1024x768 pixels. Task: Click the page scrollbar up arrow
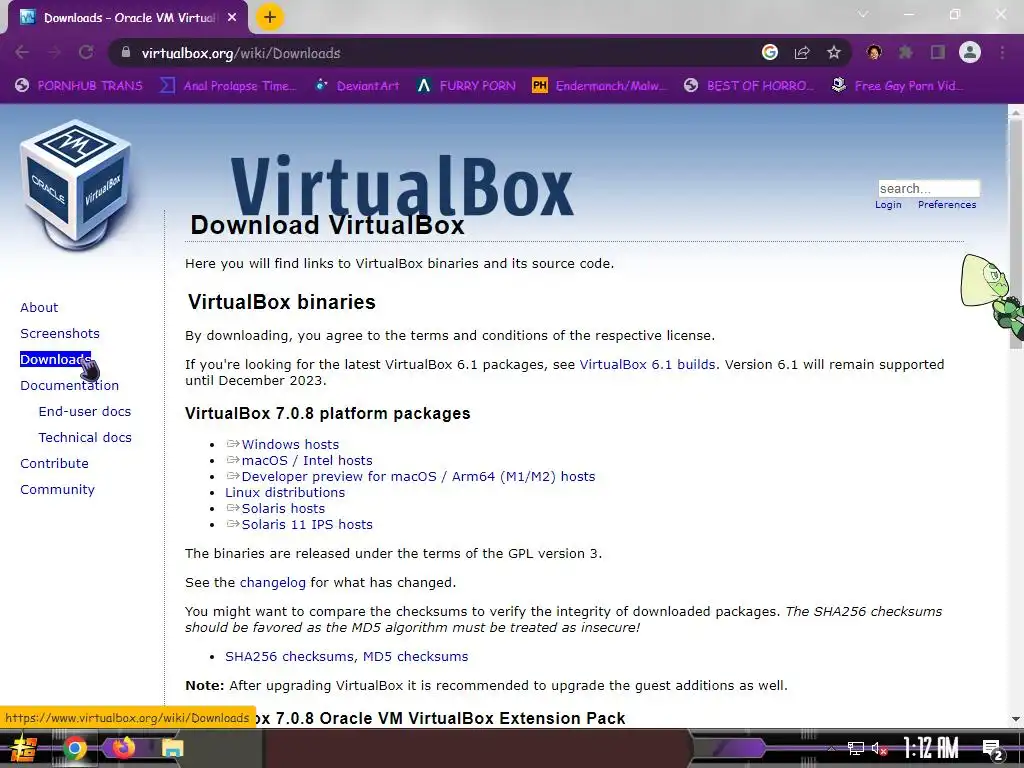tap(1016, 111)
